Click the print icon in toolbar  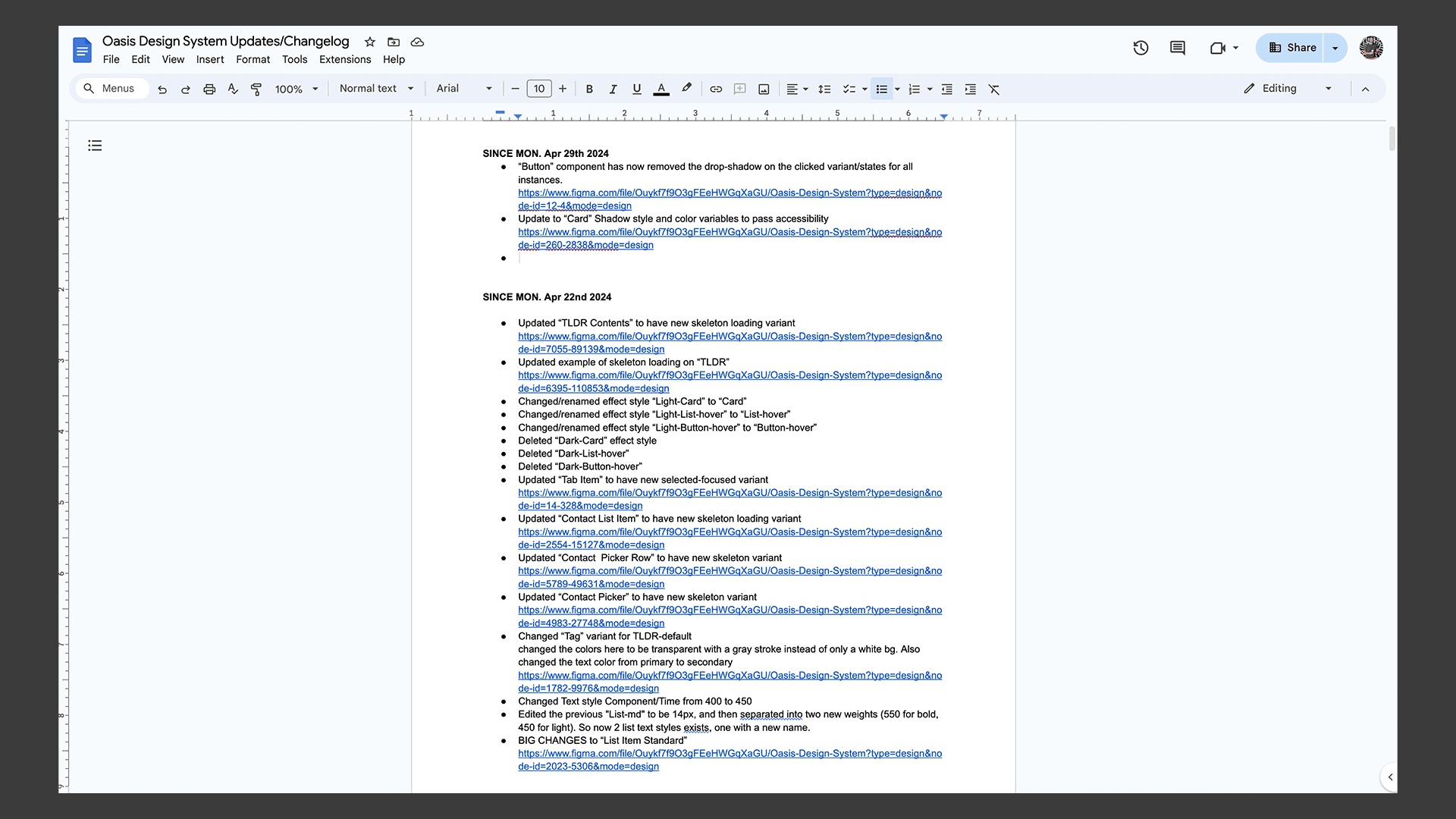click(x=209, y=89)
